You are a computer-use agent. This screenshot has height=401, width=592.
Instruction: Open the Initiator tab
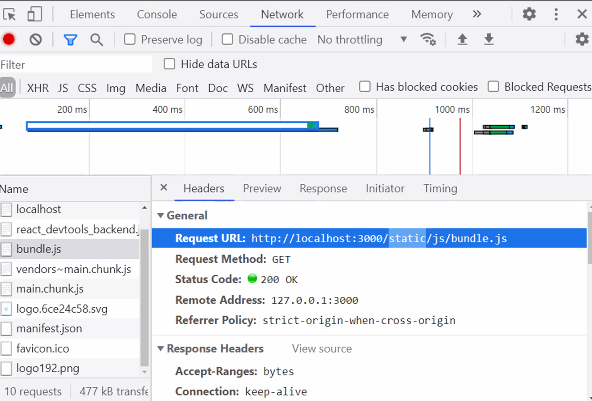point(385,188)
